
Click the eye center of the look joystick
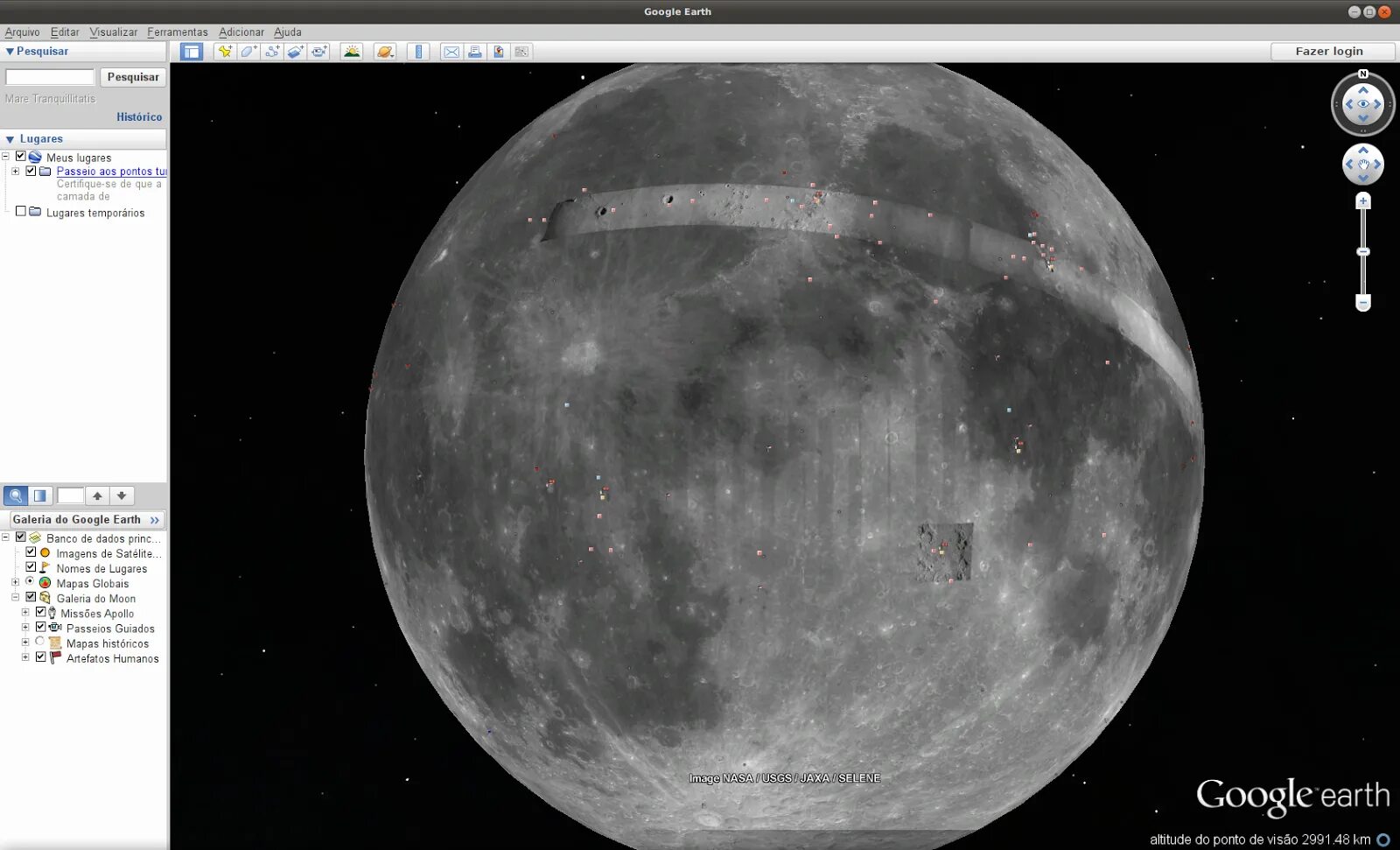(x=1363, y=104)
